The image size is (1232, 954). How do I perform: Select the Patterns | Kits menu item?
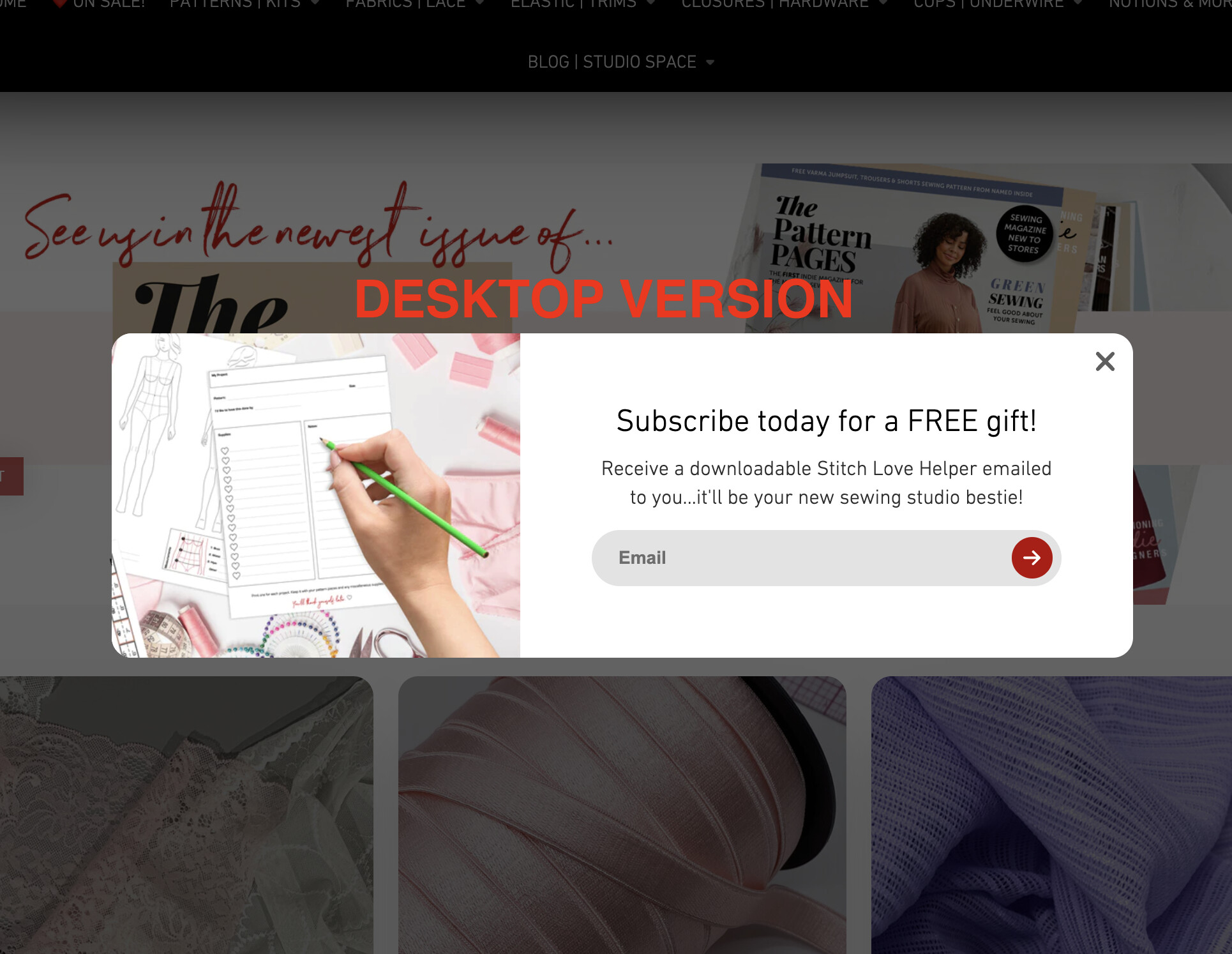tap(235, 4)
